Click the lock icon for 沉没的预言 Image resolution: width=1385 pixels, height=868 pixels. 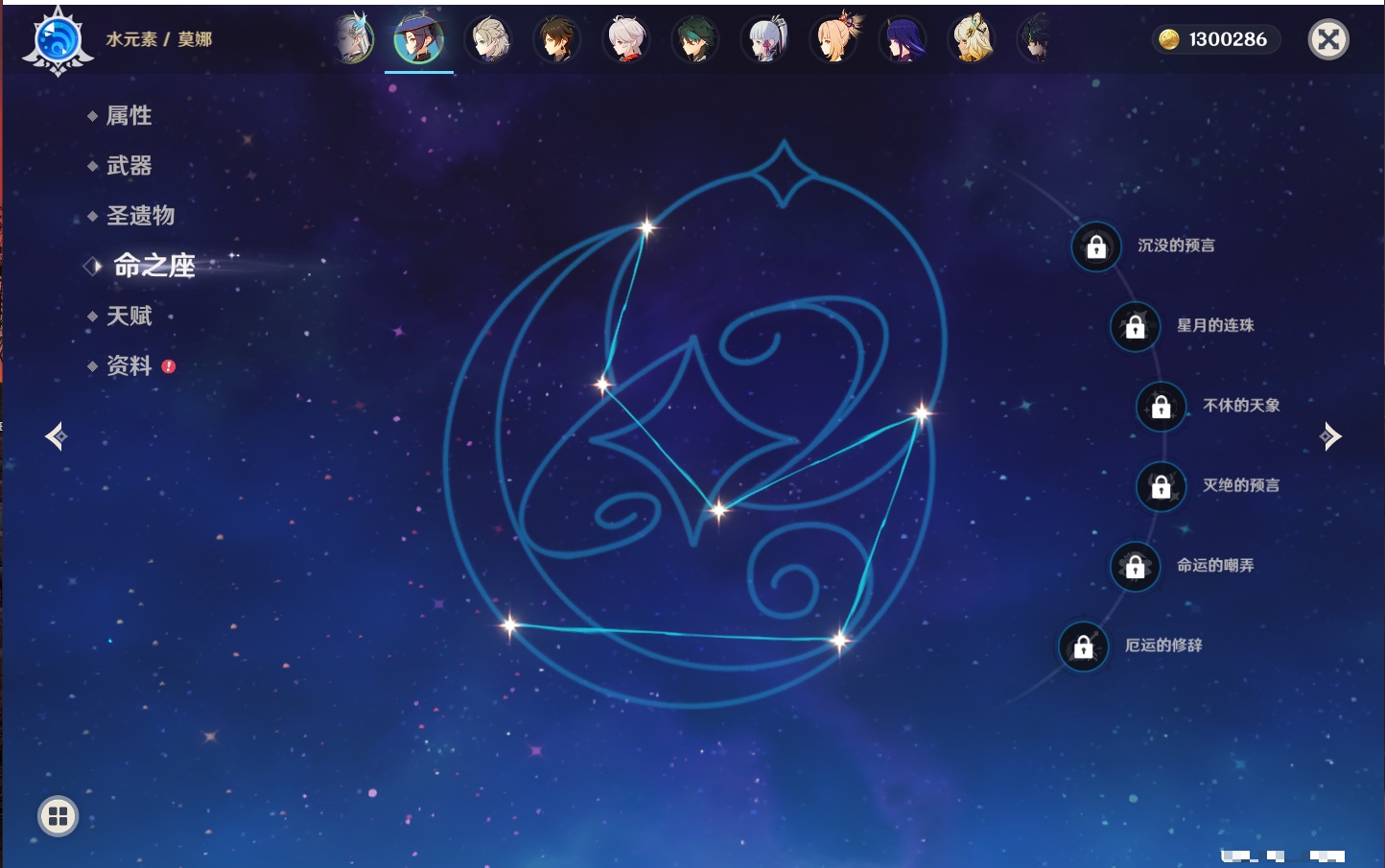1096,246
